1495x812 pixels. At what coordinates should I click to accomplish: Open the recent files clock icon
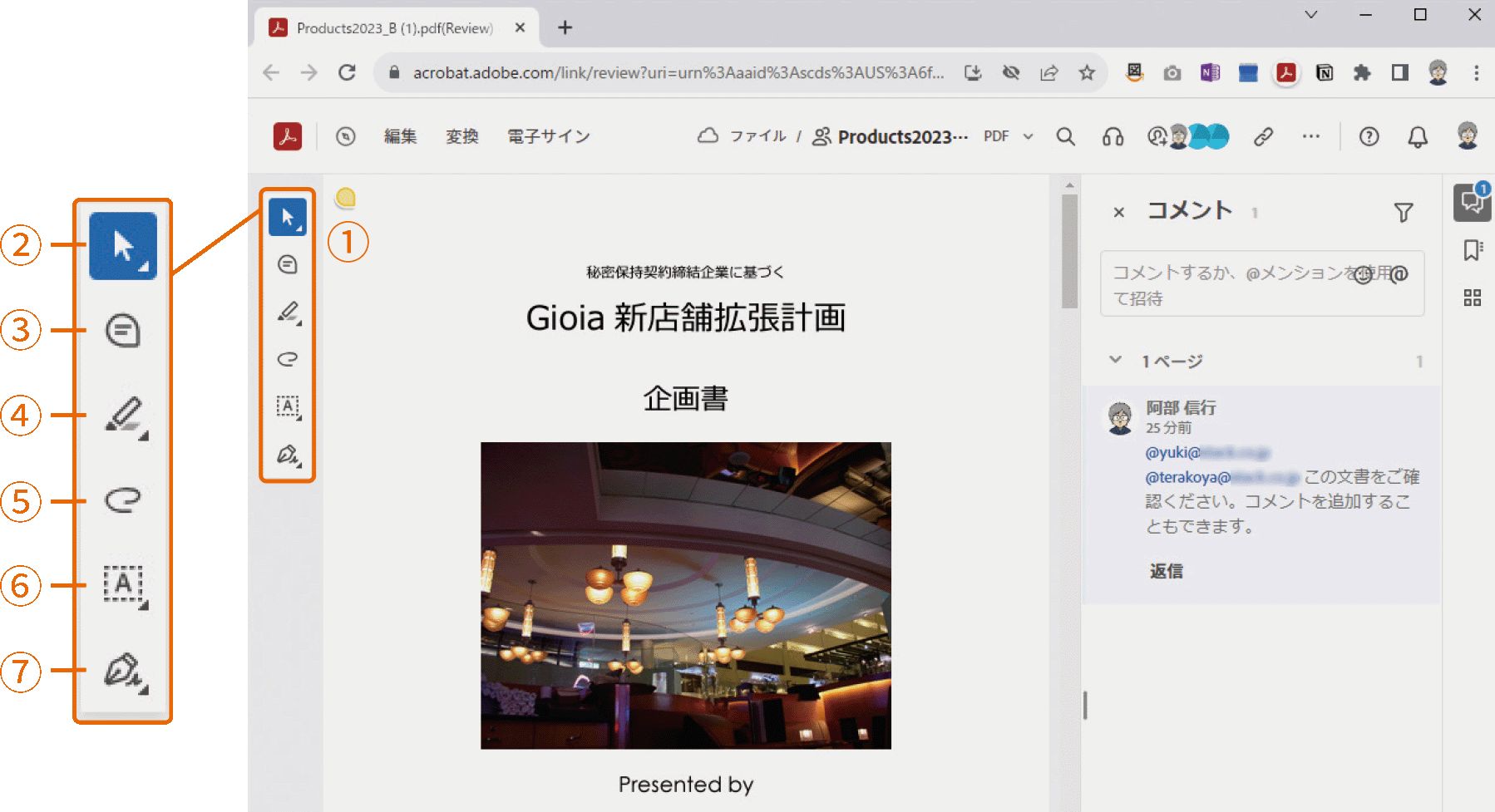click(346, 136)
